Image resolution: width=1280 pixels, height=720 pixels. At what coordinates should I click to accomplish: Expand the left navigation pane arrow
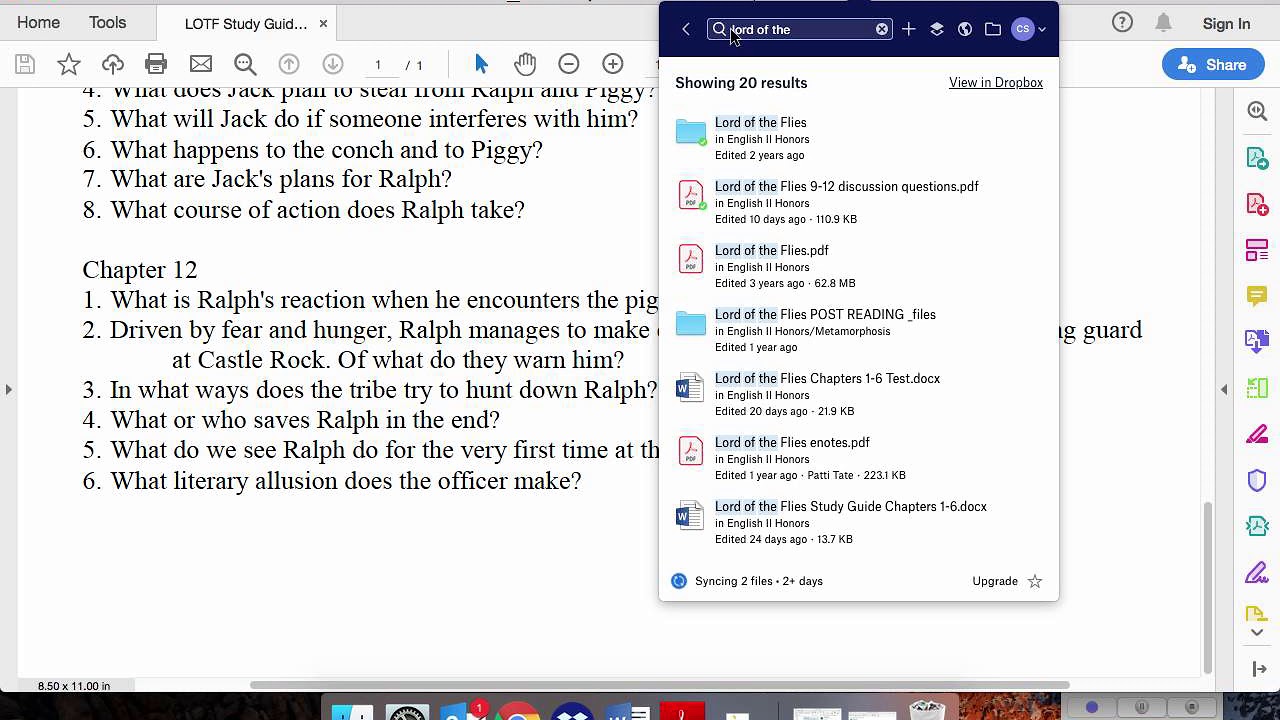click(x=9, y=389)
